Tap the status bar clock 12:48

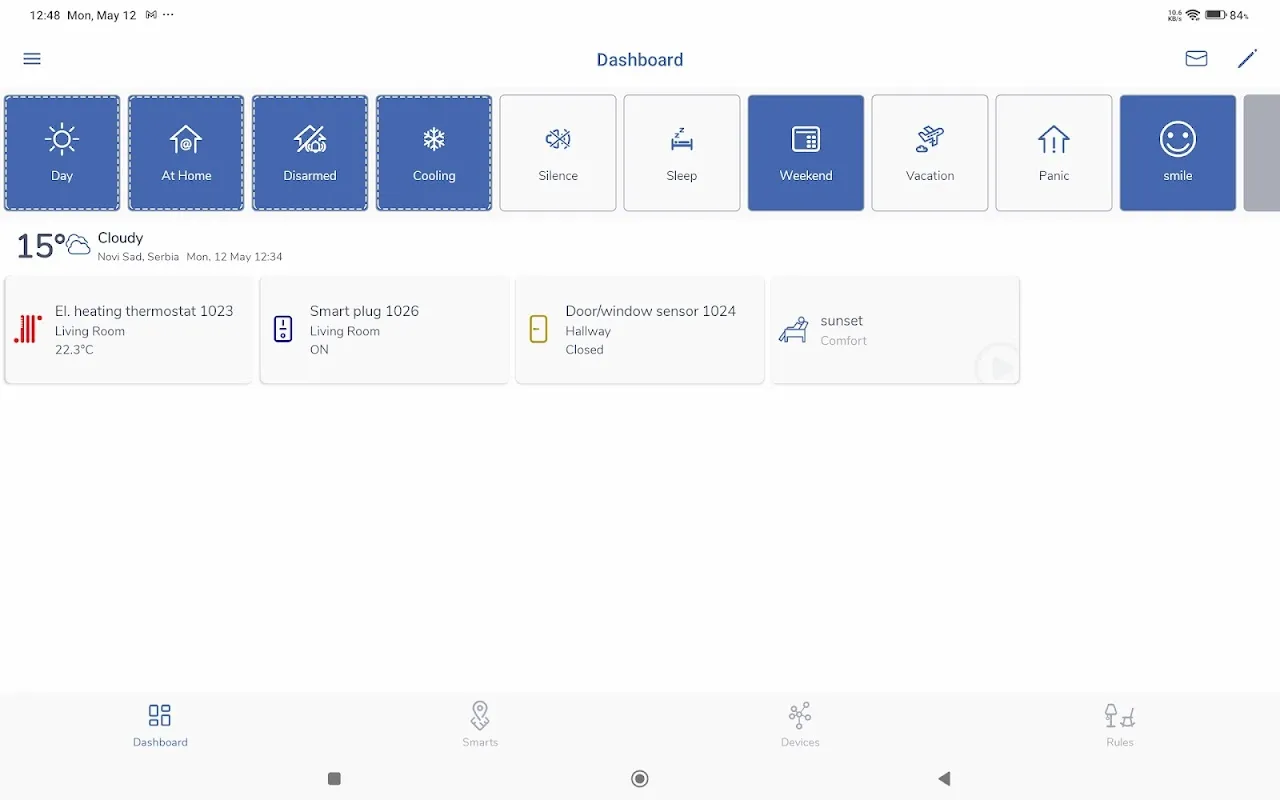(44, 15)
